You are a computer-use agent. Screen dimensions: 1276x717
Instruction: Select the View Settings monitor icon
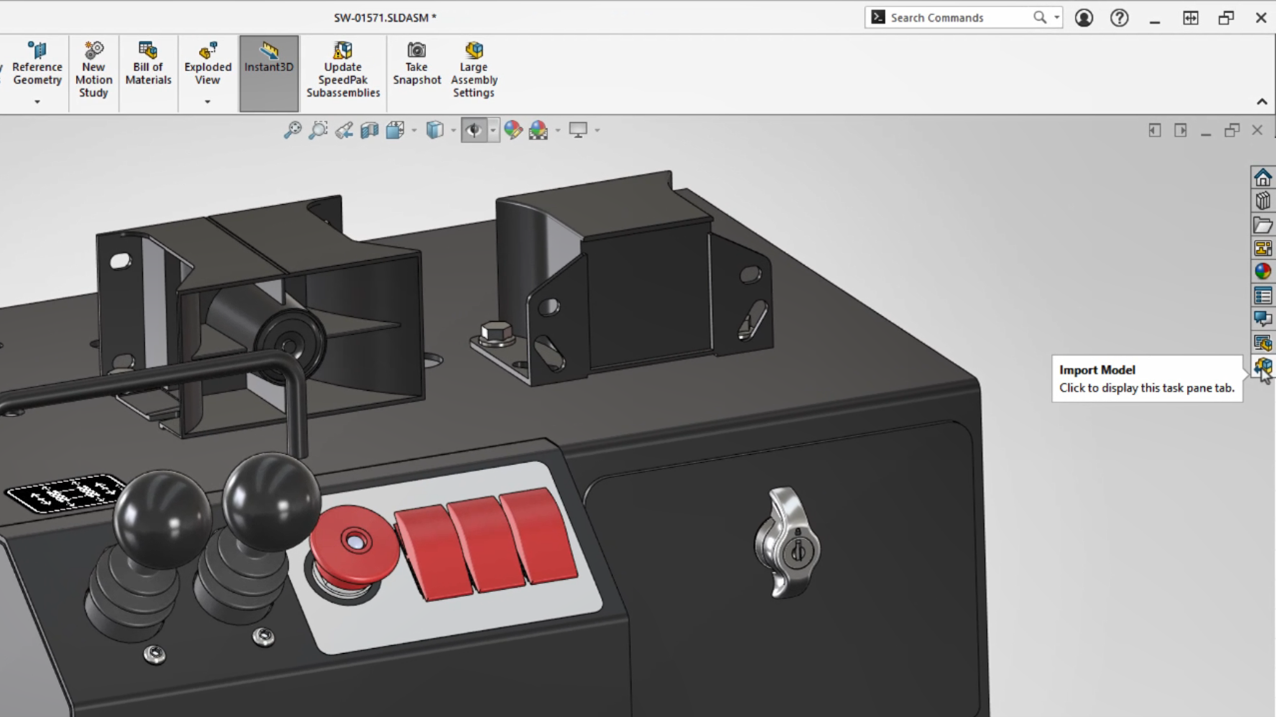click(x=578, y=129)
